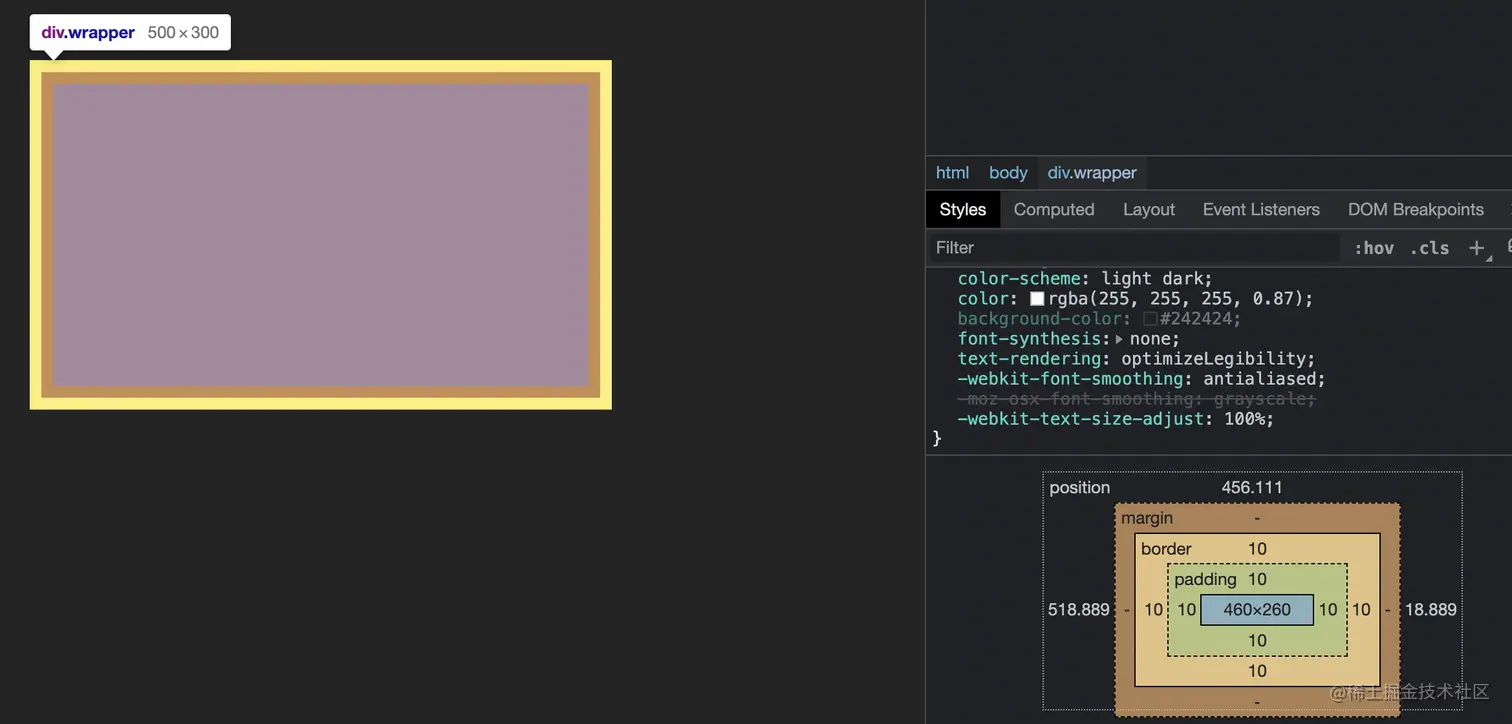1512x724 pixels.
Task: Click the padding label in box model
Action: pyautogui.click(x=1205, y=579)
